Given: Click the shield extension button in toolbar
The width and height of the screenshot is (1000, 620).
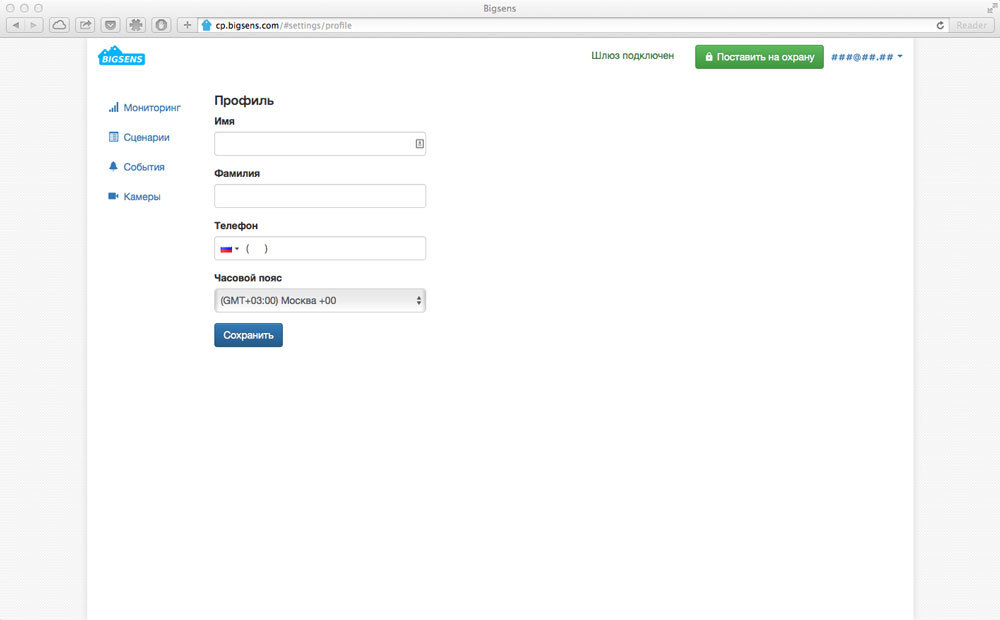Looking at the screenshot, I should (x=161, y=25).
